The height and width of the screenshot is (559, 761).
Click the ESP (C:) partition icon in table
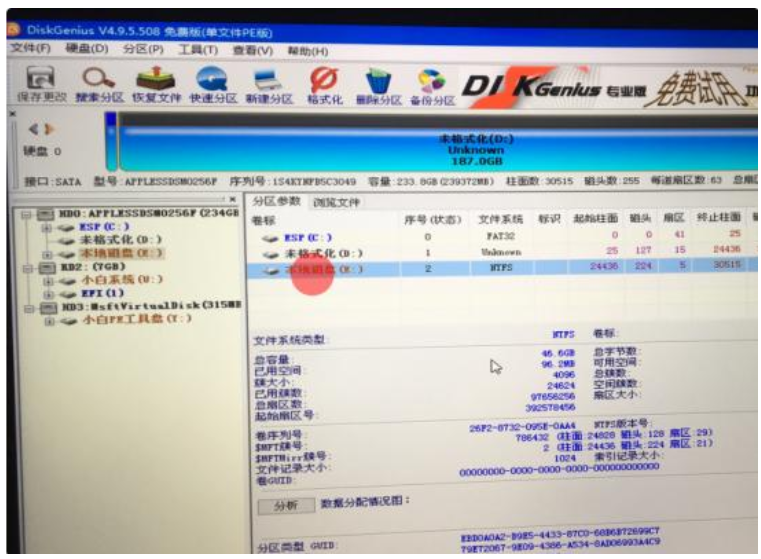coord(270,238)
